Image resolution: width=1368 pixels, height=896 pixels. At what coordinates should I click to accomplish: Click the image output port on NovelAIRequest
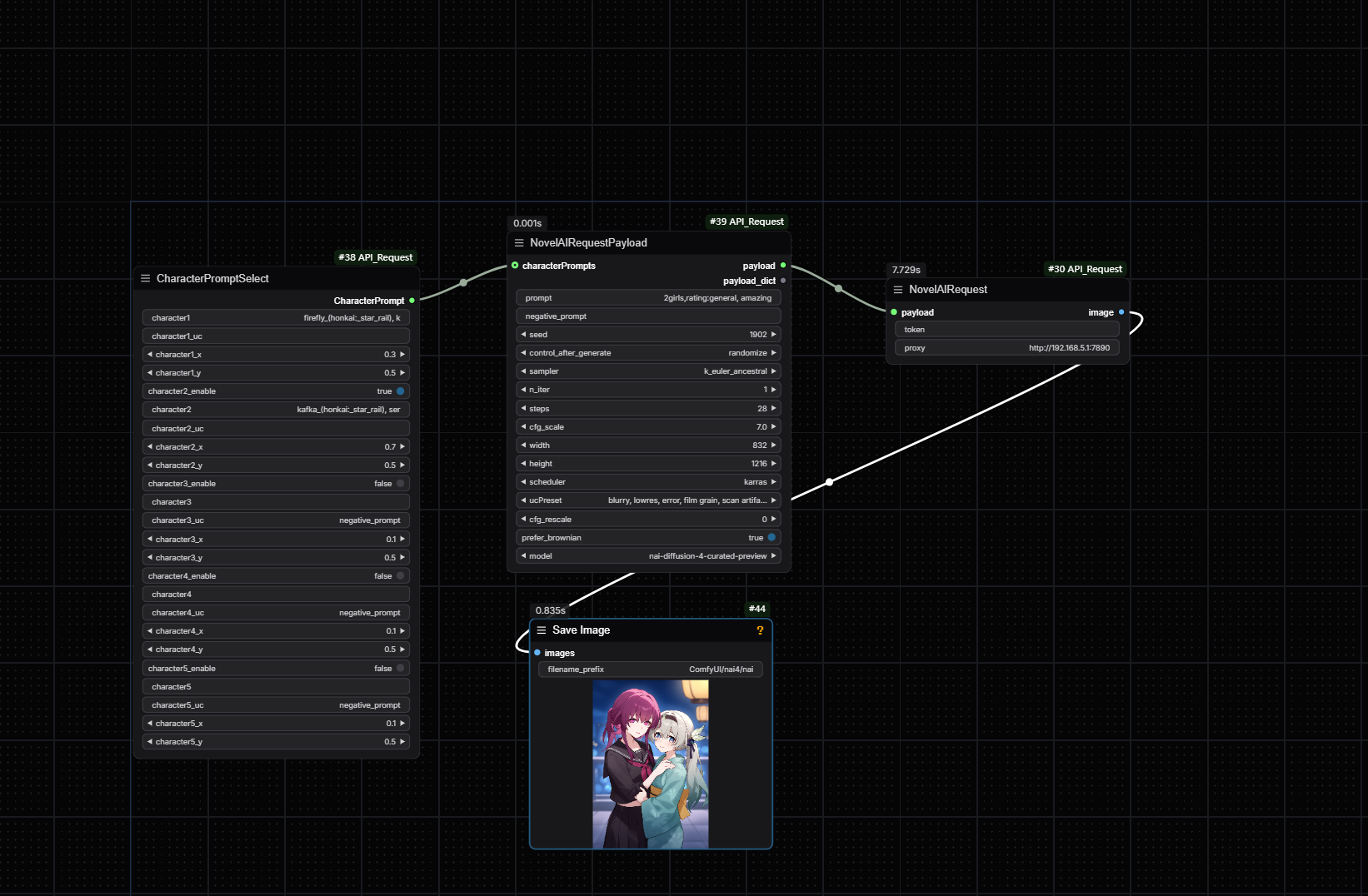[x=1121, y=312]
